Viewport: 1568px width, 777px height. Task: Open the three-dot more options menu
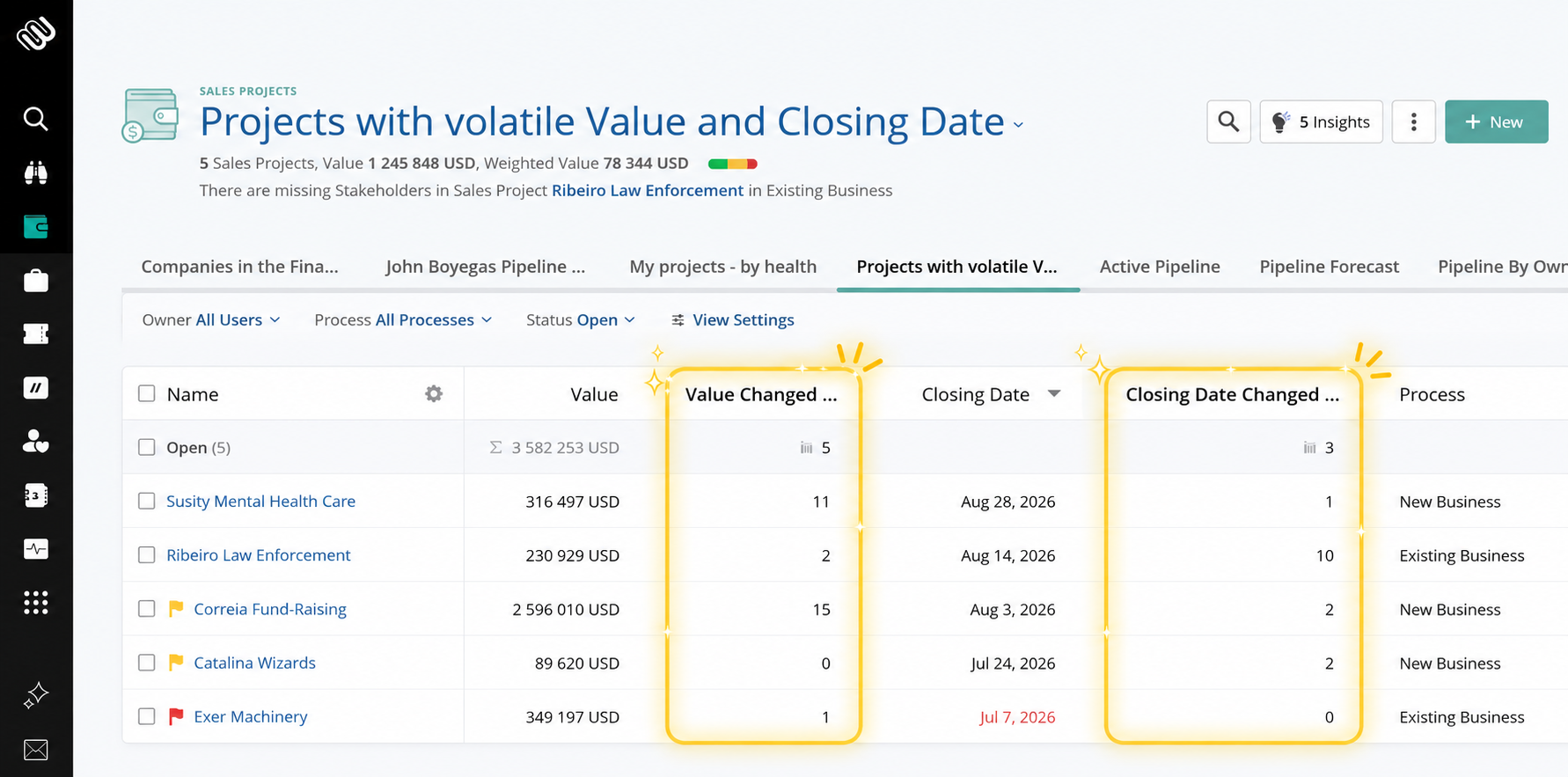click(x=1413, y=121)
